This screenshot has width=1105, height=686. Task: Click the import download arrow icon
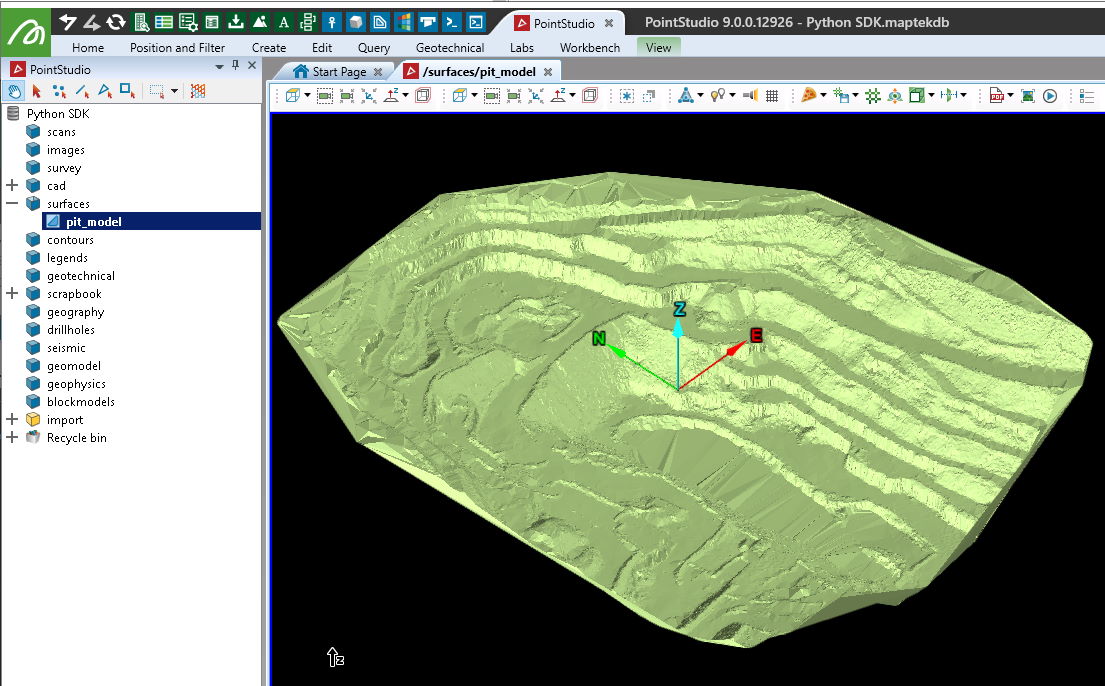(236, 22)
